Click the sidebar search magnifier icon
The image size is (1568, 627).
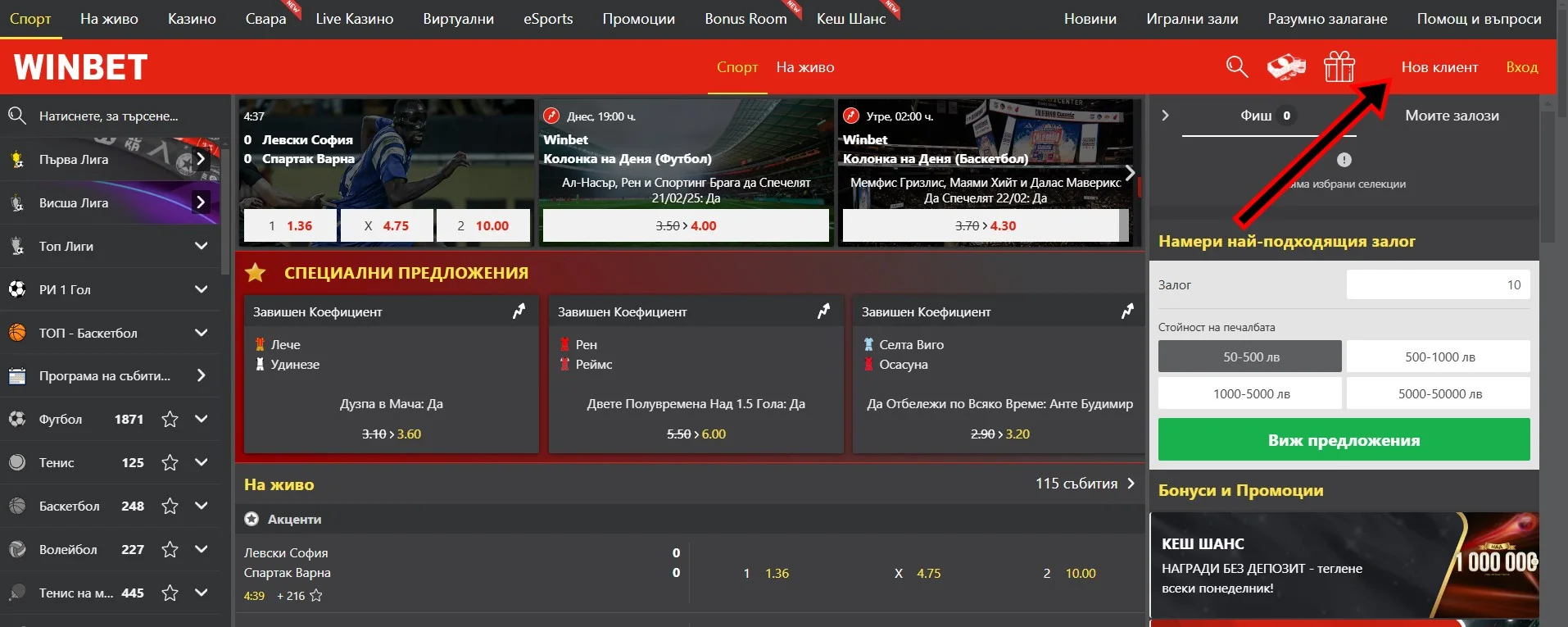pos(17,116)
